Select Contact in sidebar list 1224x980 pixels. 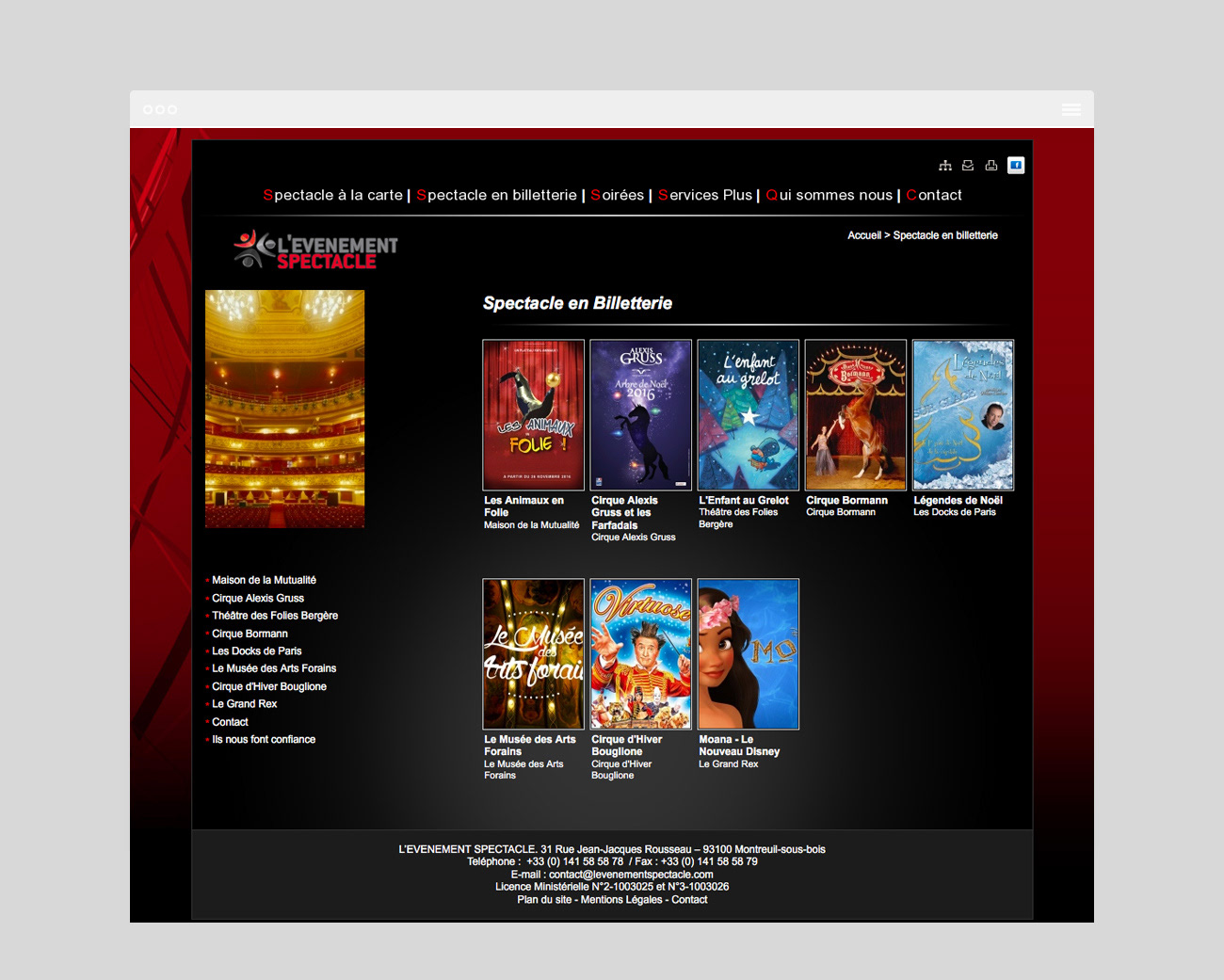230,722
